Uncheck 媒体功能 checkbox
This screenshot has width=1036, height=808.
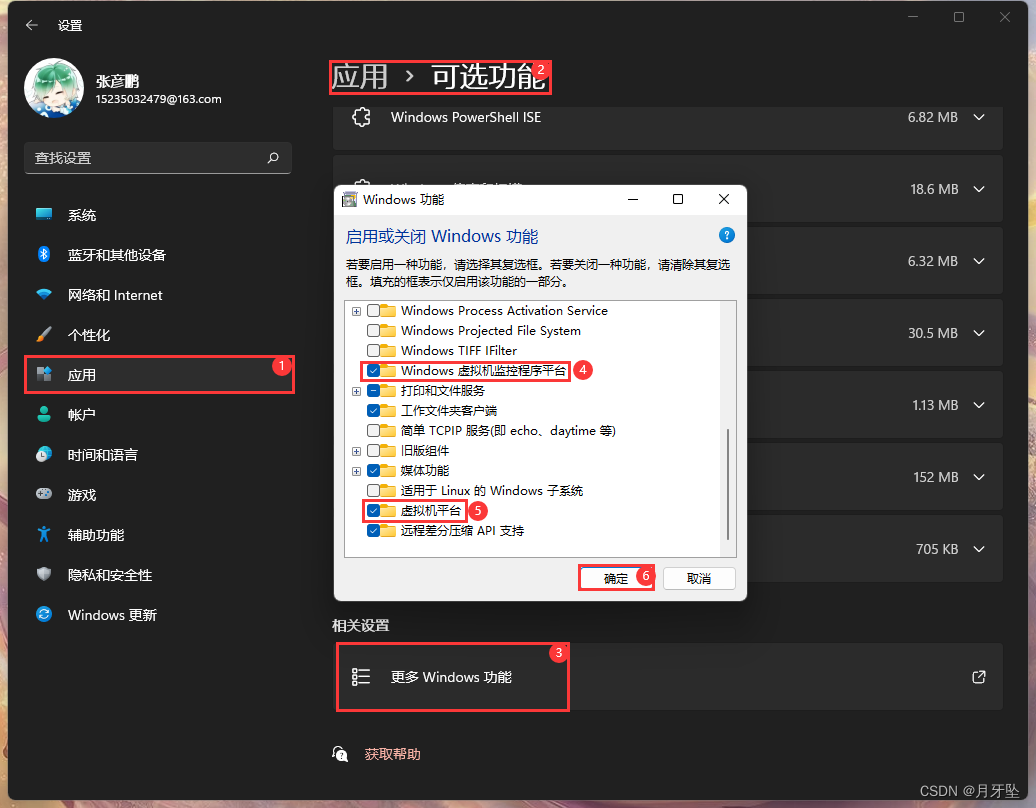[373, 470]
